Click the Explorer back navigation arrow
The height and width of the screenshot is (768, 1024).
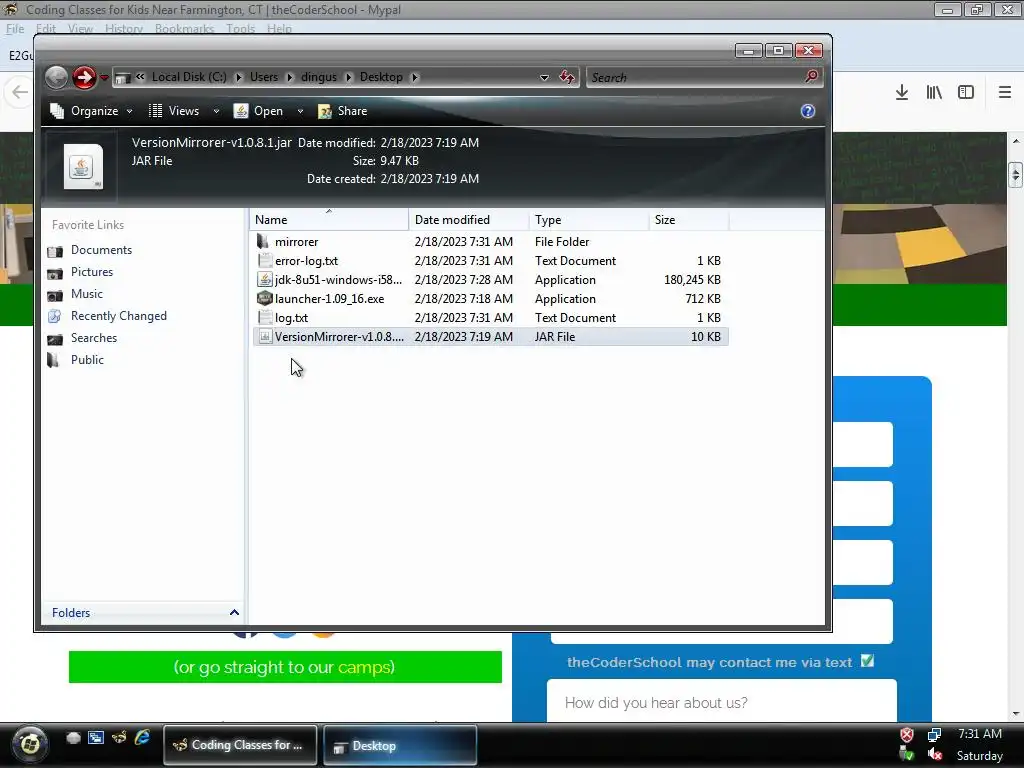pos(57,77)
